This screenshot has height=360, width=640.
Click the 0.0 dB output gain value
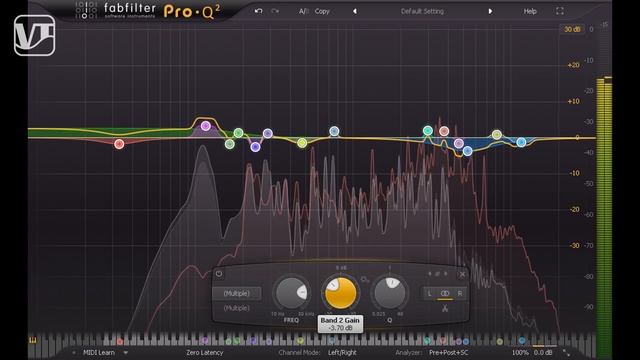point(543,352)
